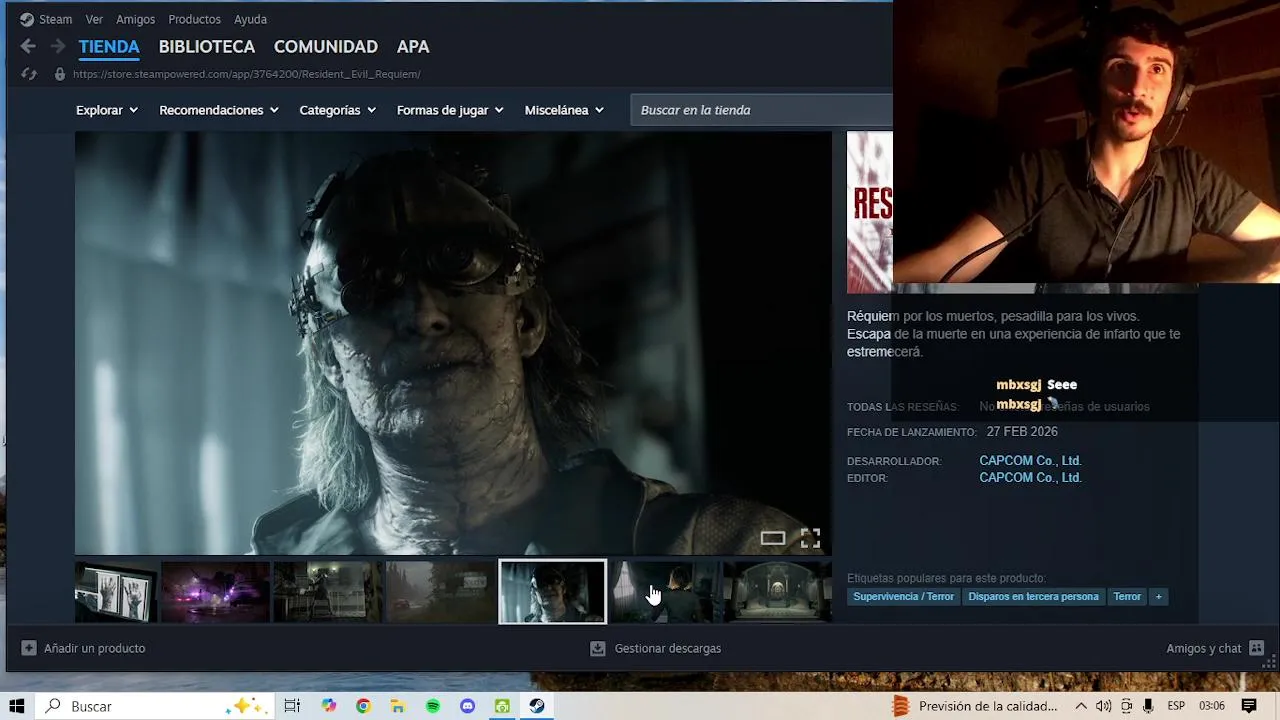Screen dimensions: 1280x720
Task: Go forward with the right arrow
Action: pyautogui.click(x=58, y=46)
